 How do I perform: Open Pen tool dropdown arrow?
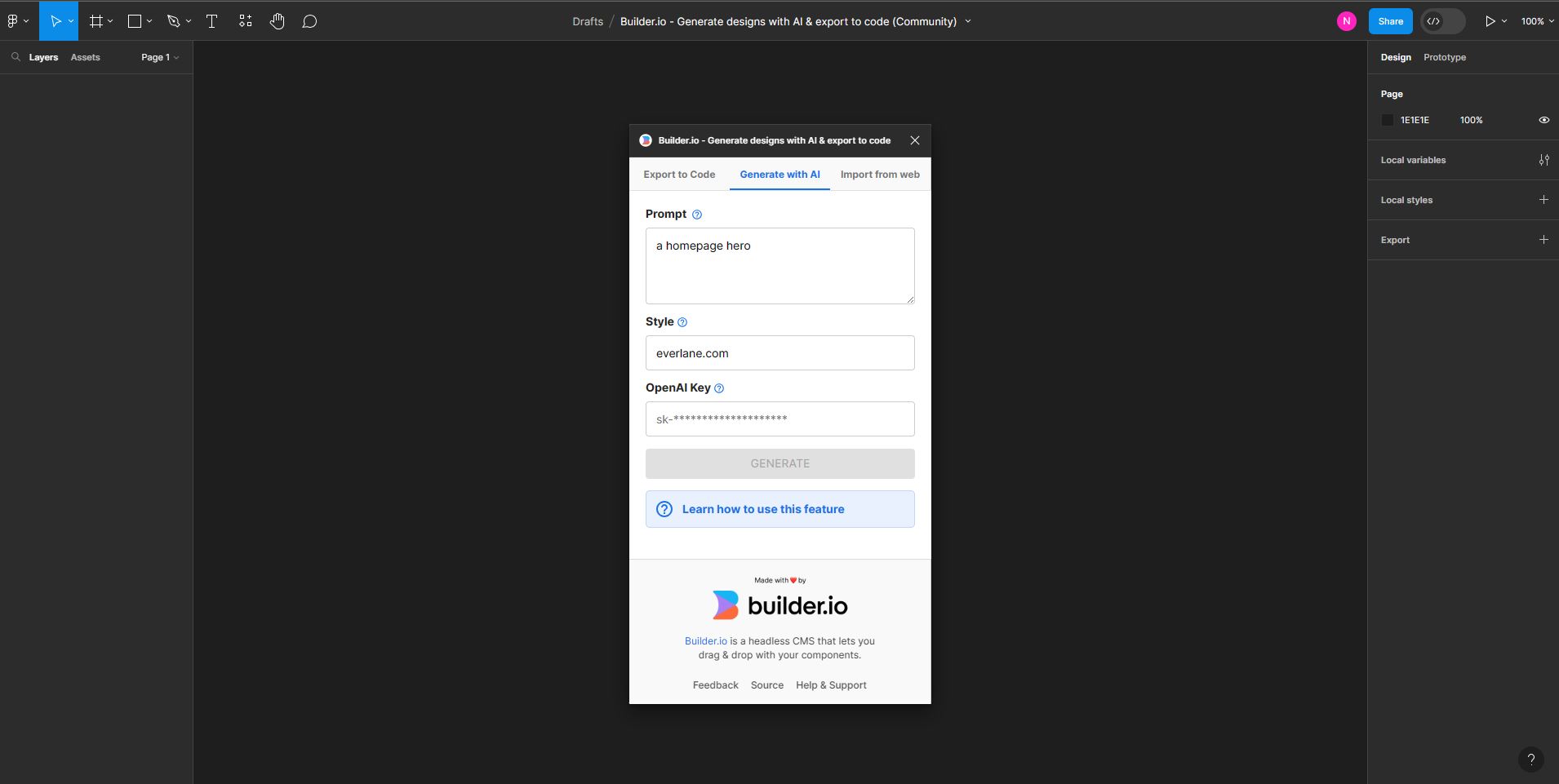point(189,21)
